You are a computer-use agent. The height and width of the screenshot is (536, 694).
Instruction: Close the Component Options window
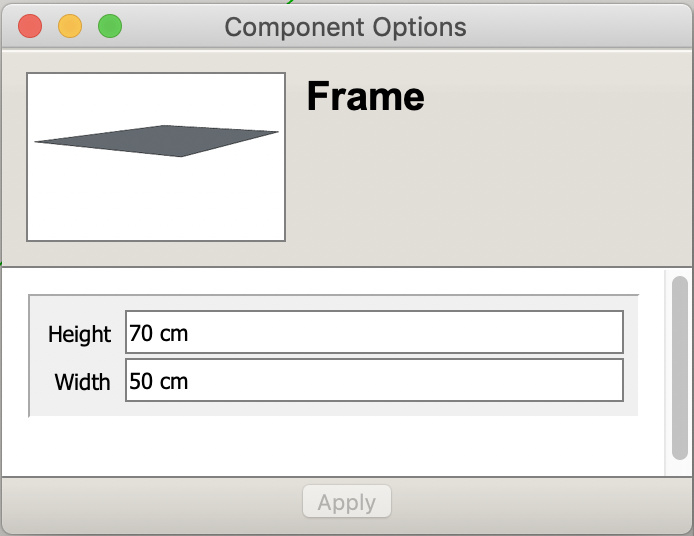coord(30,26)
